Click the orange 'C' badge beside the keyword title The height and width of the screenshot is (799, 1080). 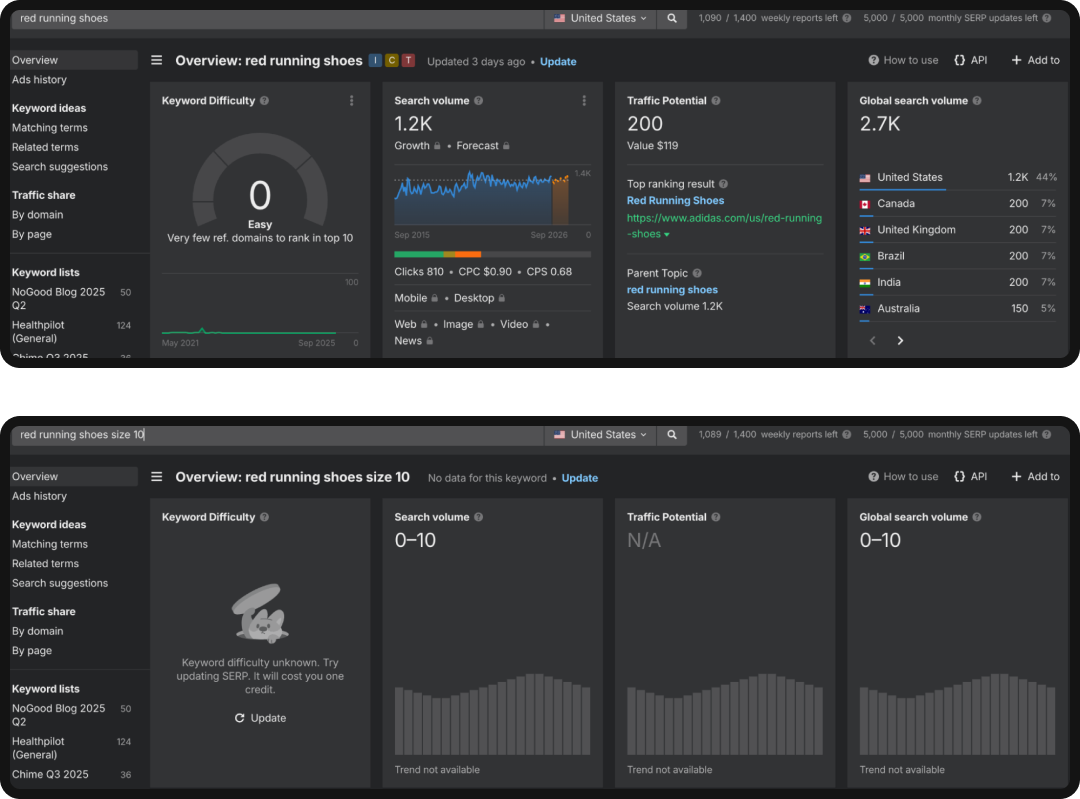pyautogui.click(x=392, y=61)
